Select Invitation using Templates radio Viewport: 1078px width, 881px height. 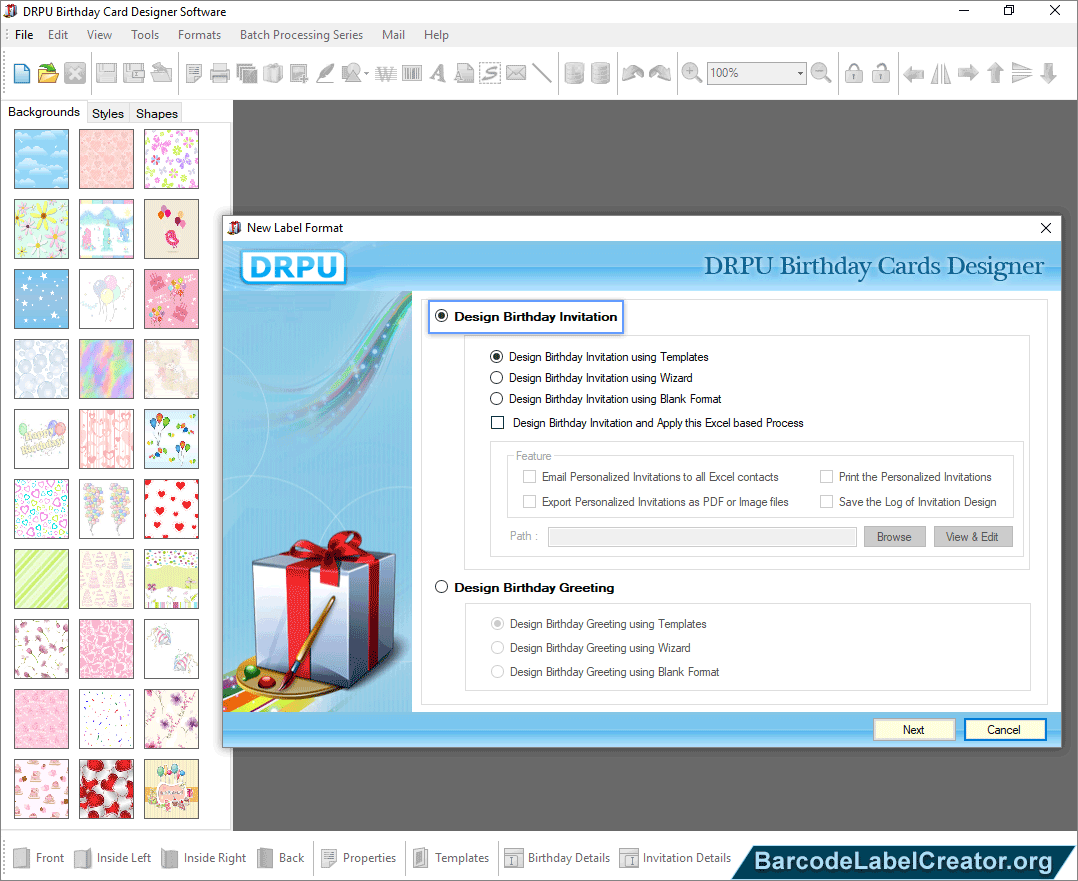[x=496, y=357]
